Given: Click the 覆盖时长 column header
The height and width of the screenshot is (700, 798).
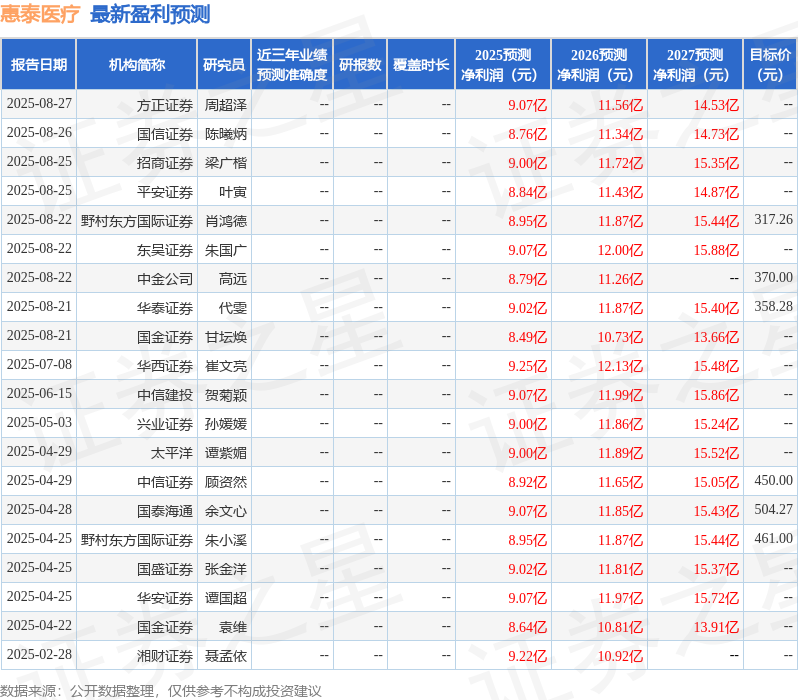Looking at the screenshot, I should pos(421,65).
